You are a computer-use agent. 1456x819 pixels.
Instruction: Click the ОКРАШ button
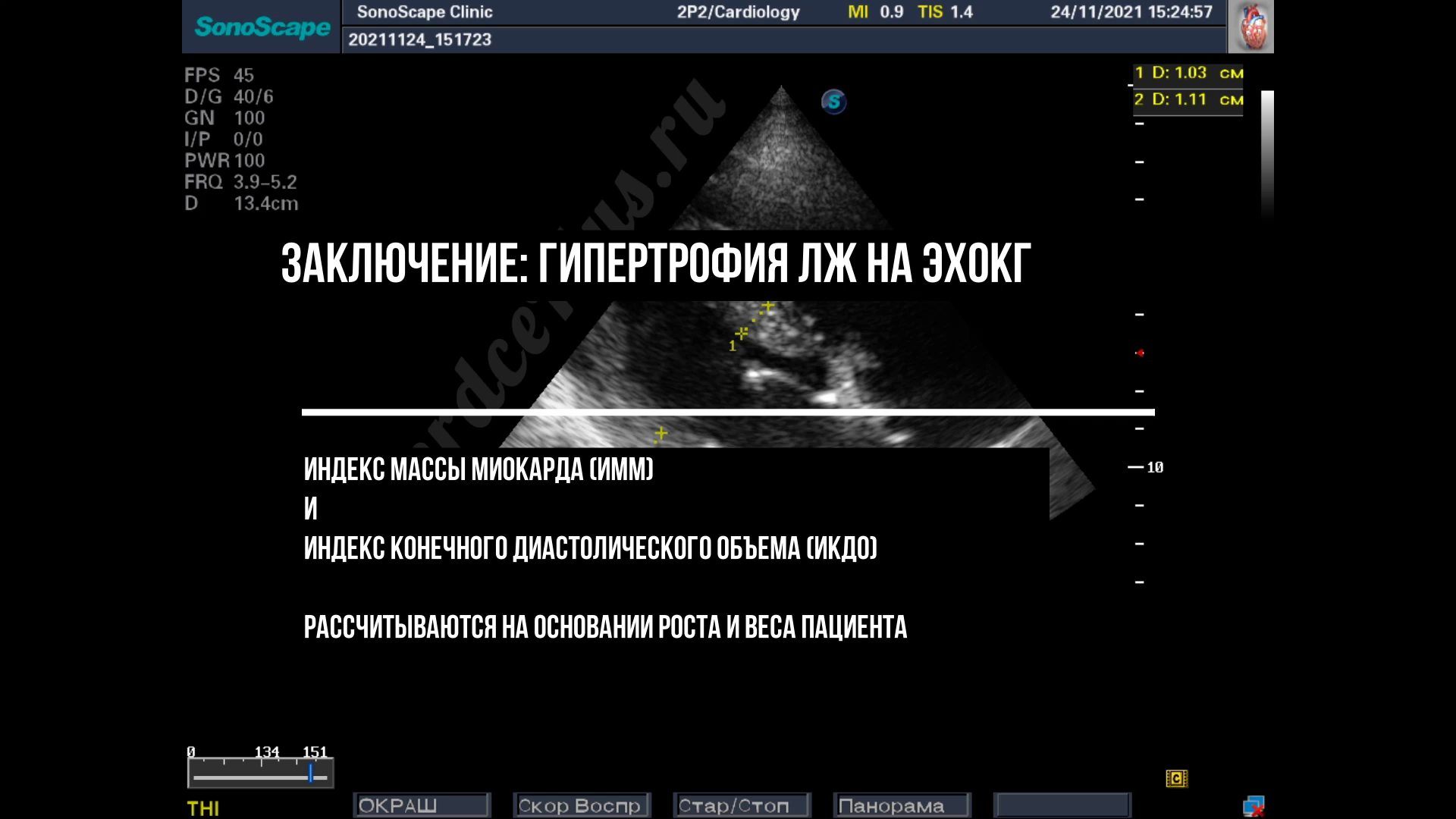(x=422, y=805)
